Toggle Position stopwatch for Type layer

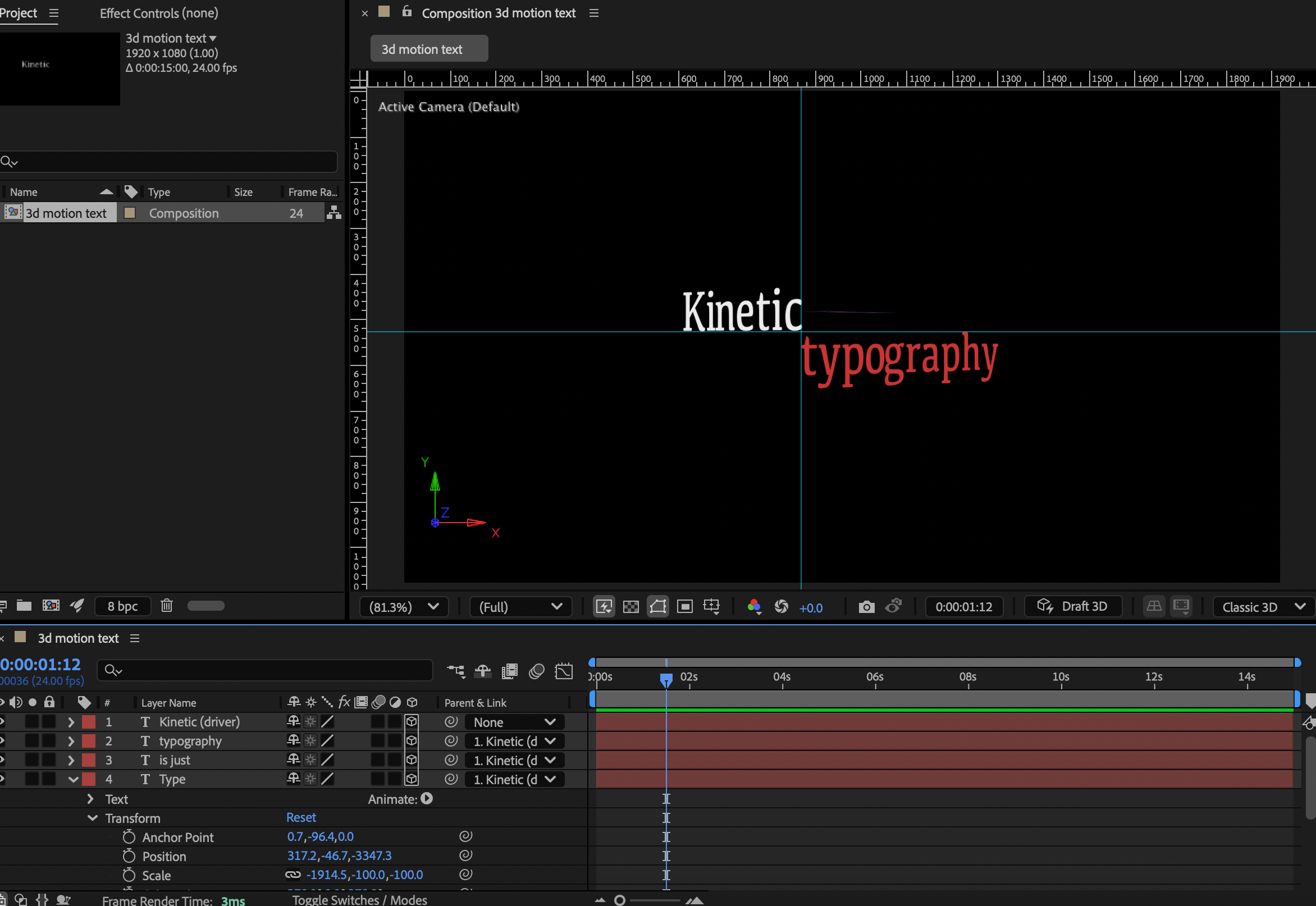(129, 856)
